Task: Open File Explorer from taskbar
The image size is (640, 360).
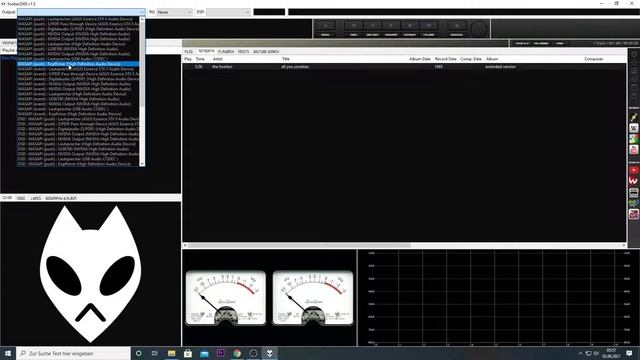Action: click(171, 353)
